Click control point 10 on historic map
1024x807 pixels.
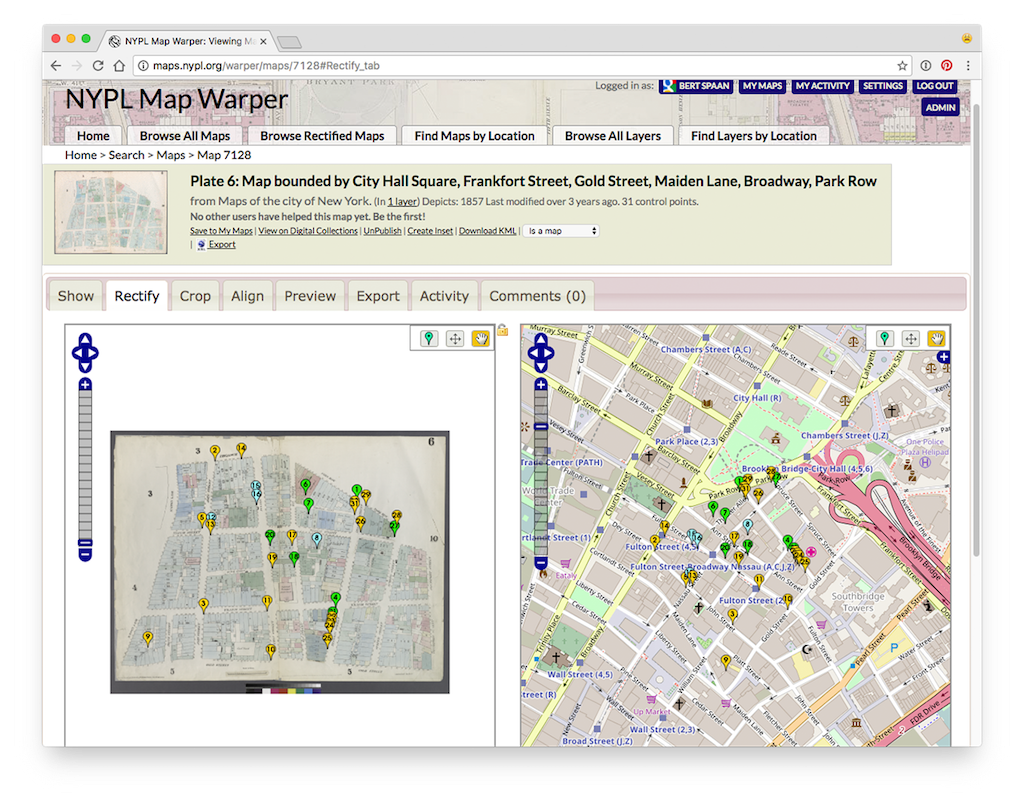(x=270, y=650)
